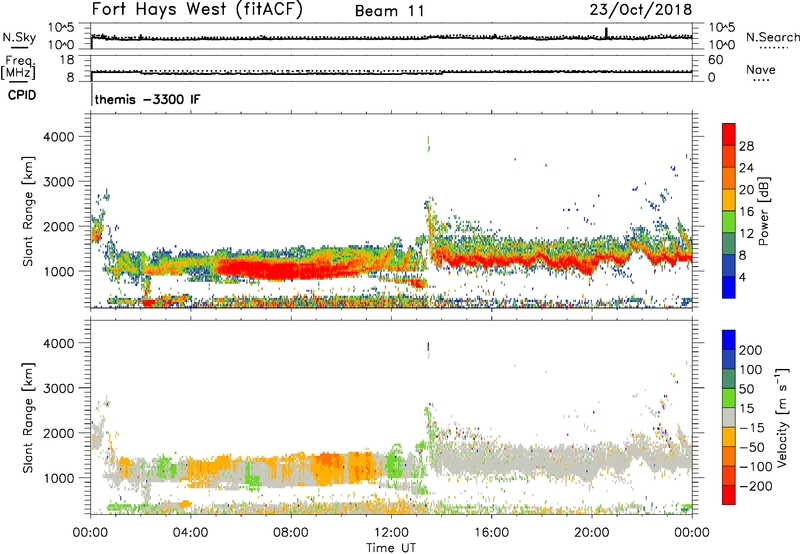Click the 'Power [dB]' color bar label
This screenshot has height=554, width=800.
tap(763, 211)
